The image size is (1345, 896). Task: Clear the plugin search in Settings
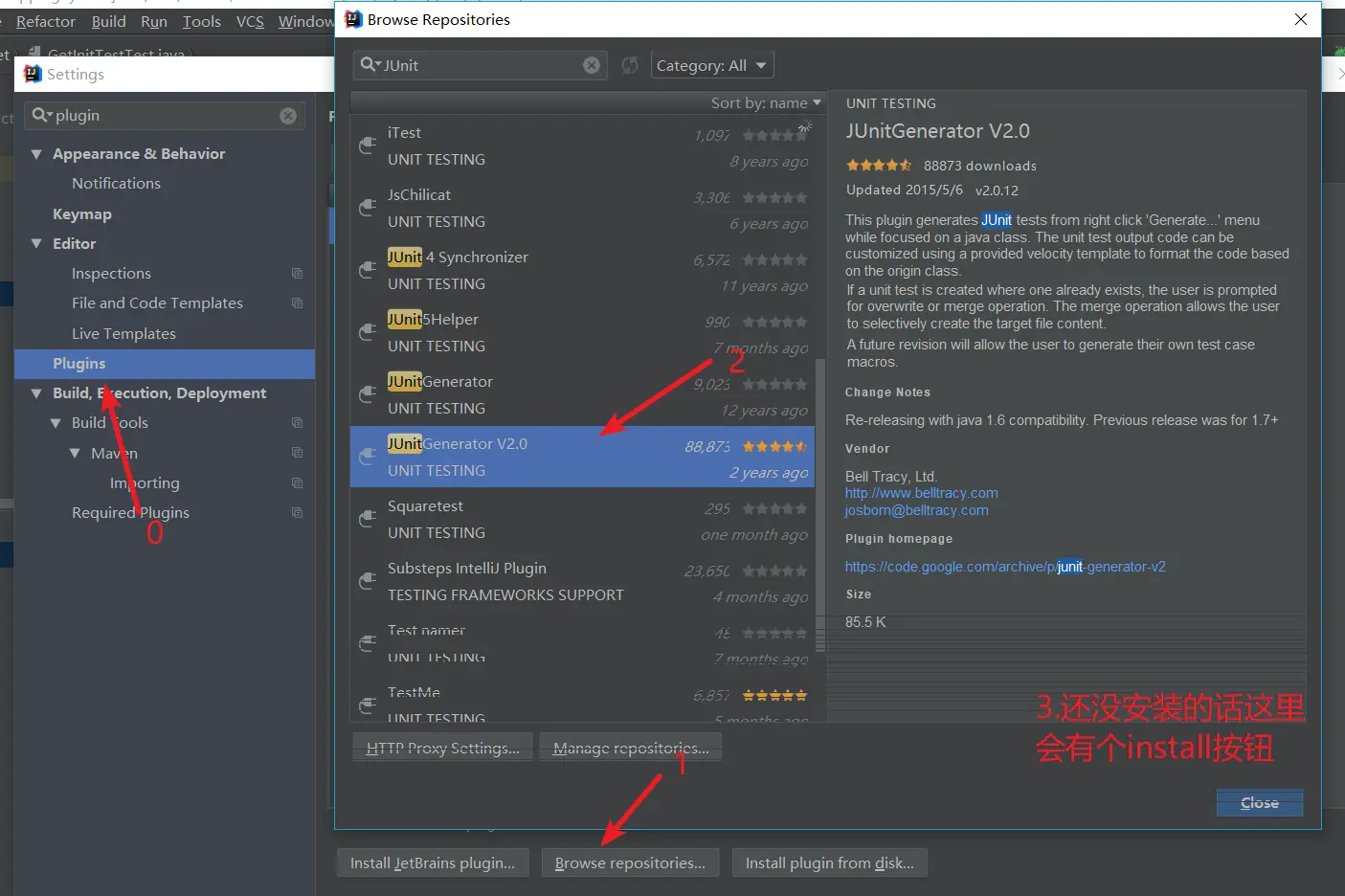(288, 116)
